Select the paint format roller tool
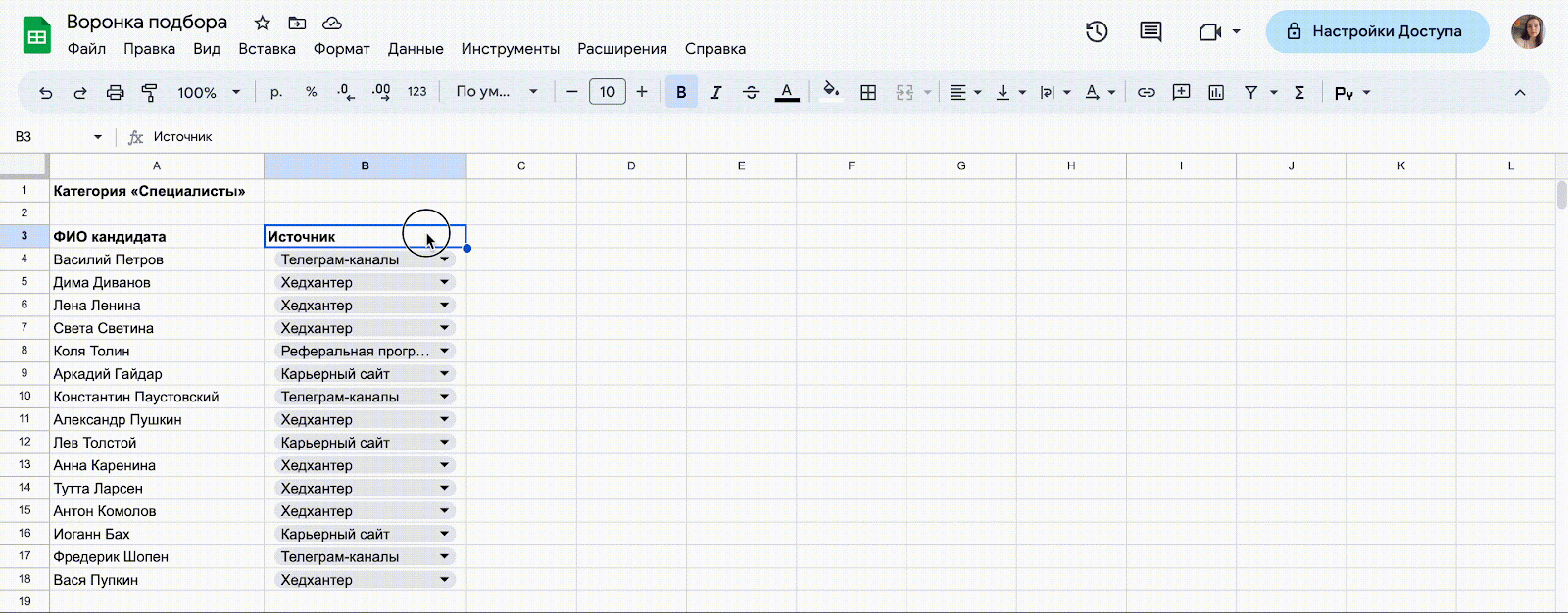 (150, 92)
